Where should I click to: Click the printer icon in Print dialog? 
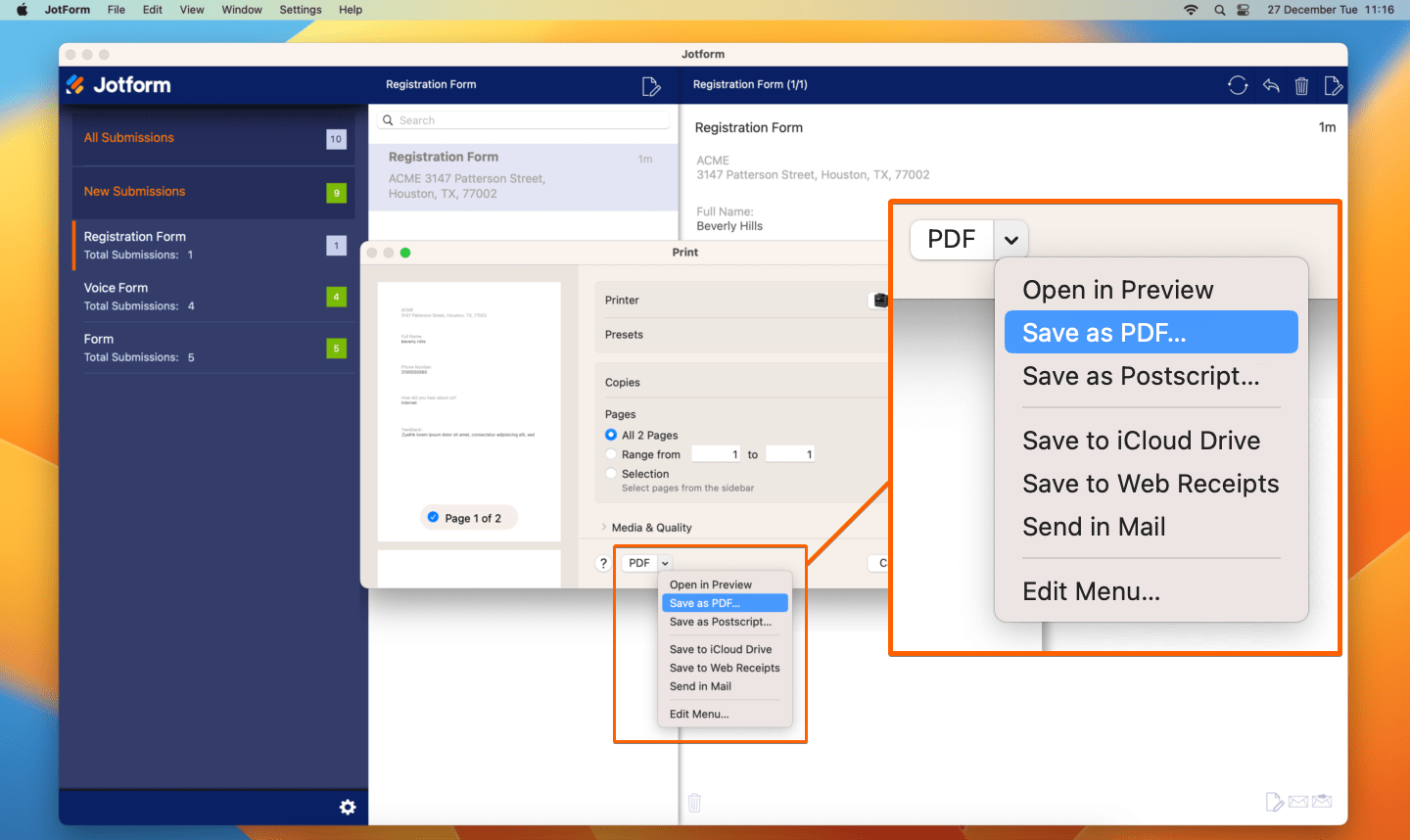click(880, 301)
